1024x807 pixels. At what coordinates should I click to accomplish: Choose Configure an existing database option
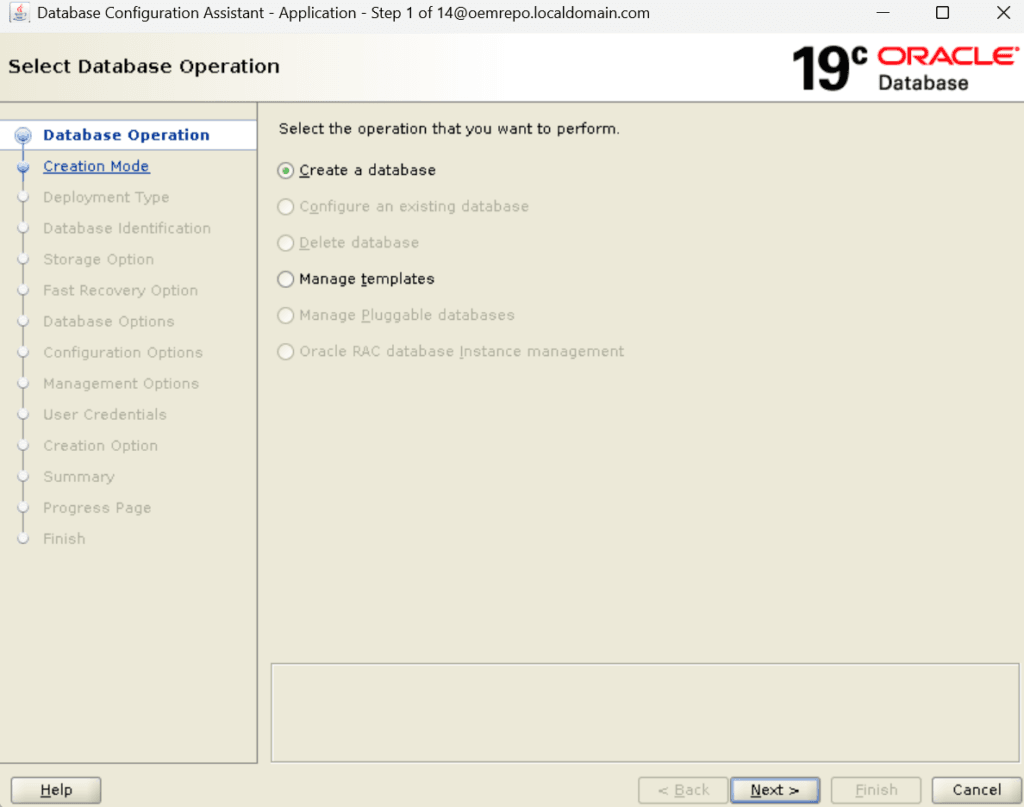[285, 207]
